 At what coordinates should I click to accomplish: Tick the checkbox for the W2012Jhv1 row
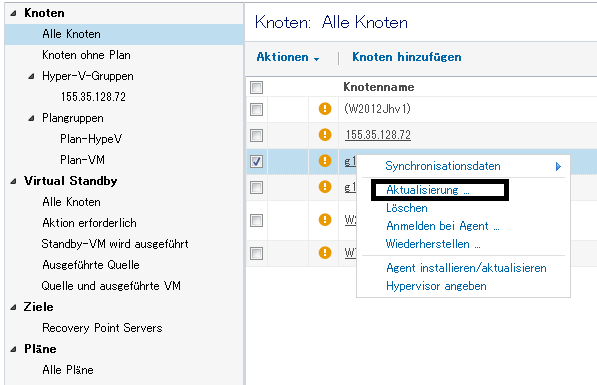256,109
